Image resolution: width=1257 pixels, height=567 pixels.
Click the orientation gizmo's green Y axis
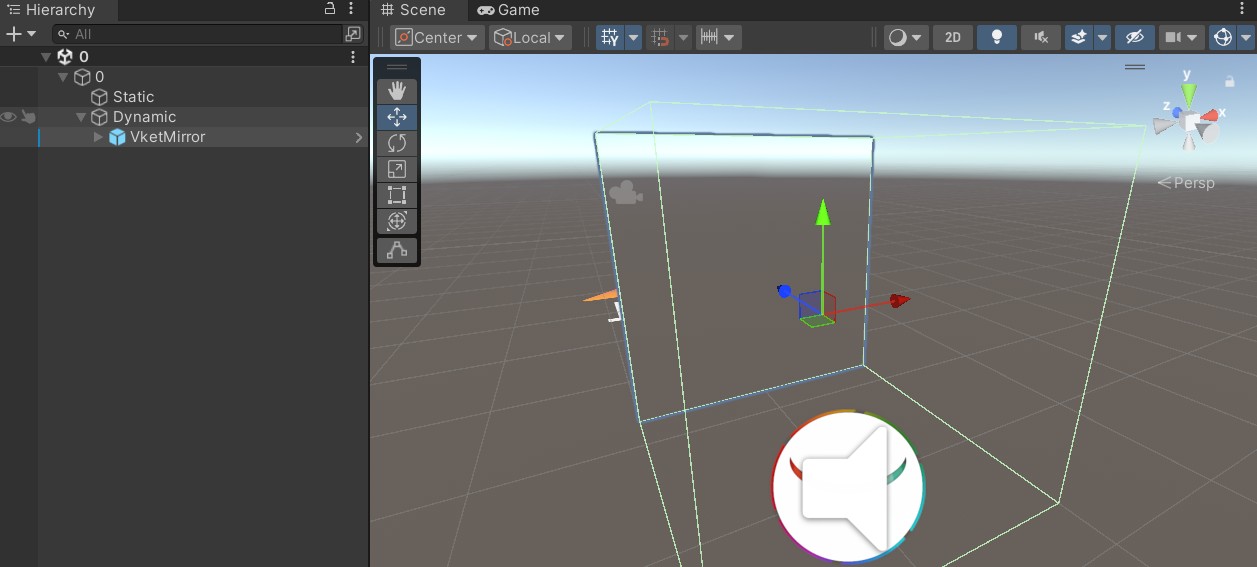pos(1188,92)
